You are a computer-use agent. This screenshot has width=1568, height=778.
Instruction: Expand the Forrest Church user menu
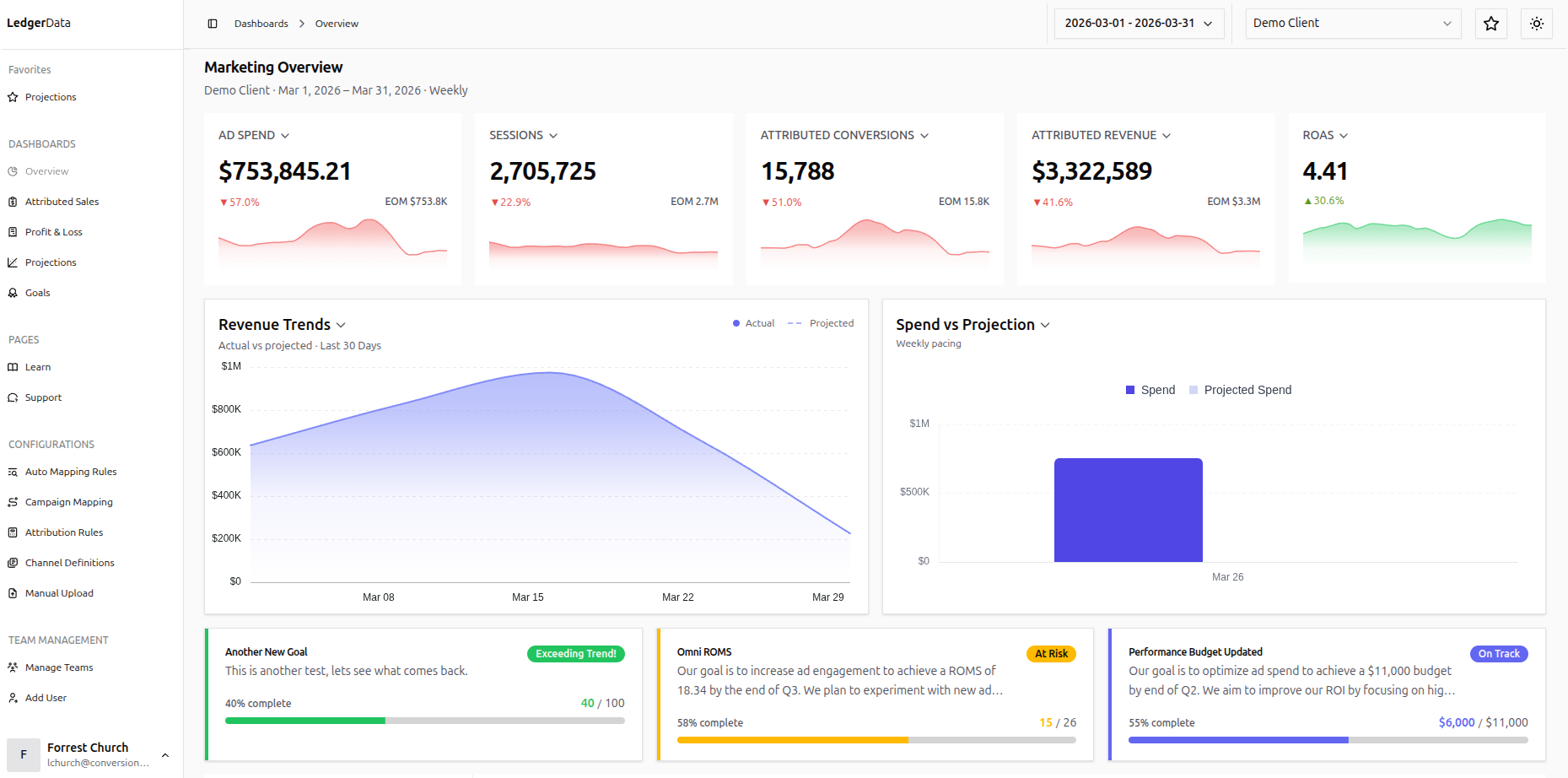click(x=165, y=755)
